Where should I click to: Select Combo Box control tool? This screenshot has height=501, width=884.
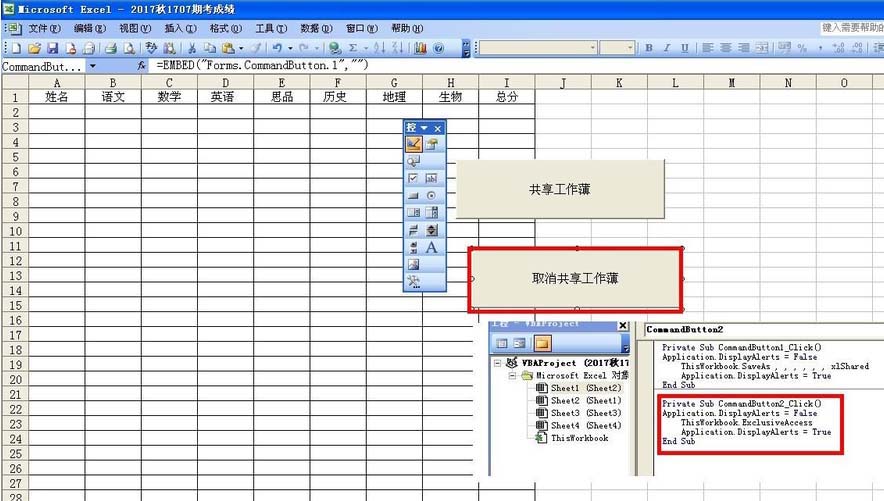[431, 213]
